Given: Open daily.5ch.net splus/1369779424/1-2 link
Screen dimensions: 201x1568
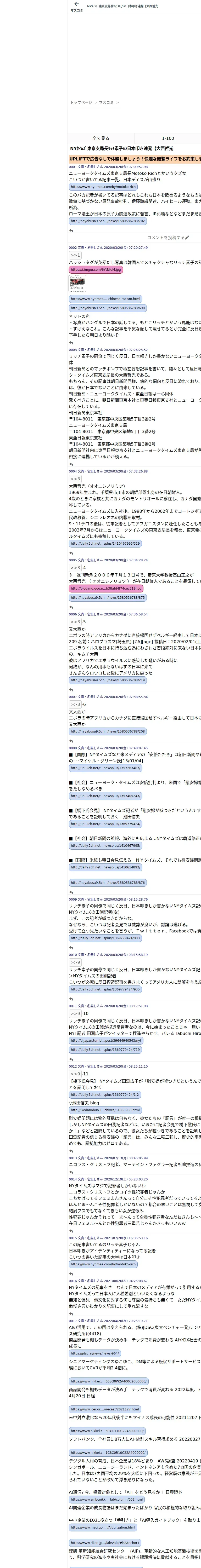Looking at the screenshot, I should (105, 1094).
